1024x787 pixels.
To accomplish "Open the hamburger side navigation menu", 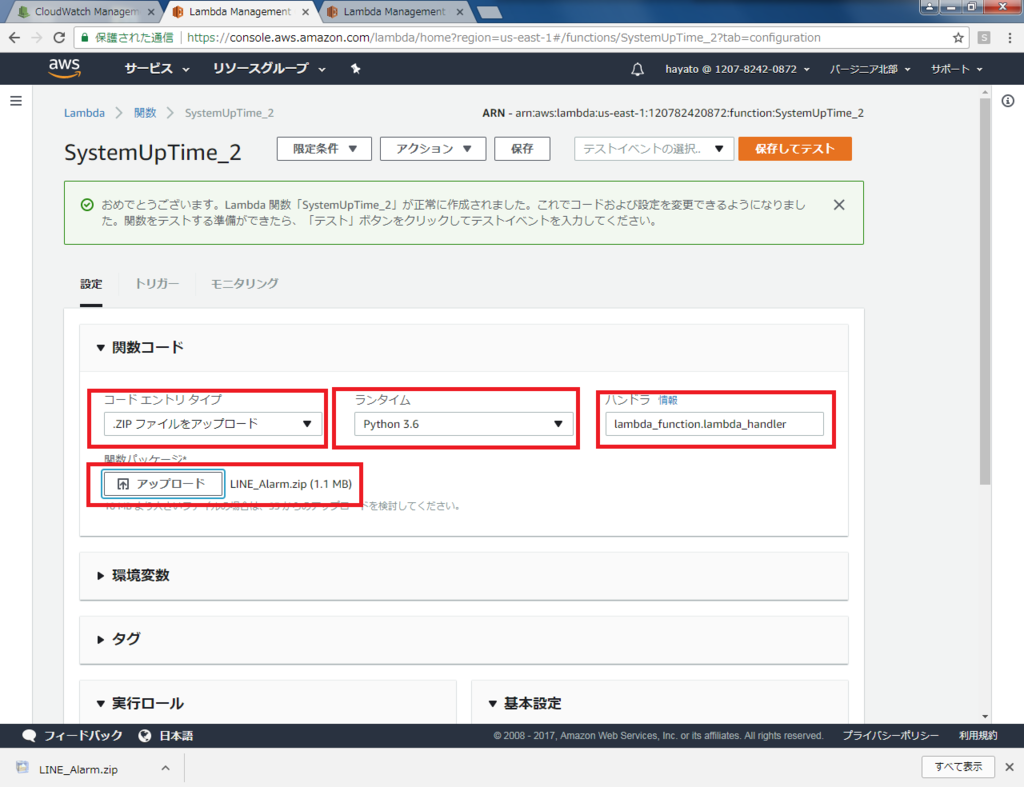I will (16, 101).
